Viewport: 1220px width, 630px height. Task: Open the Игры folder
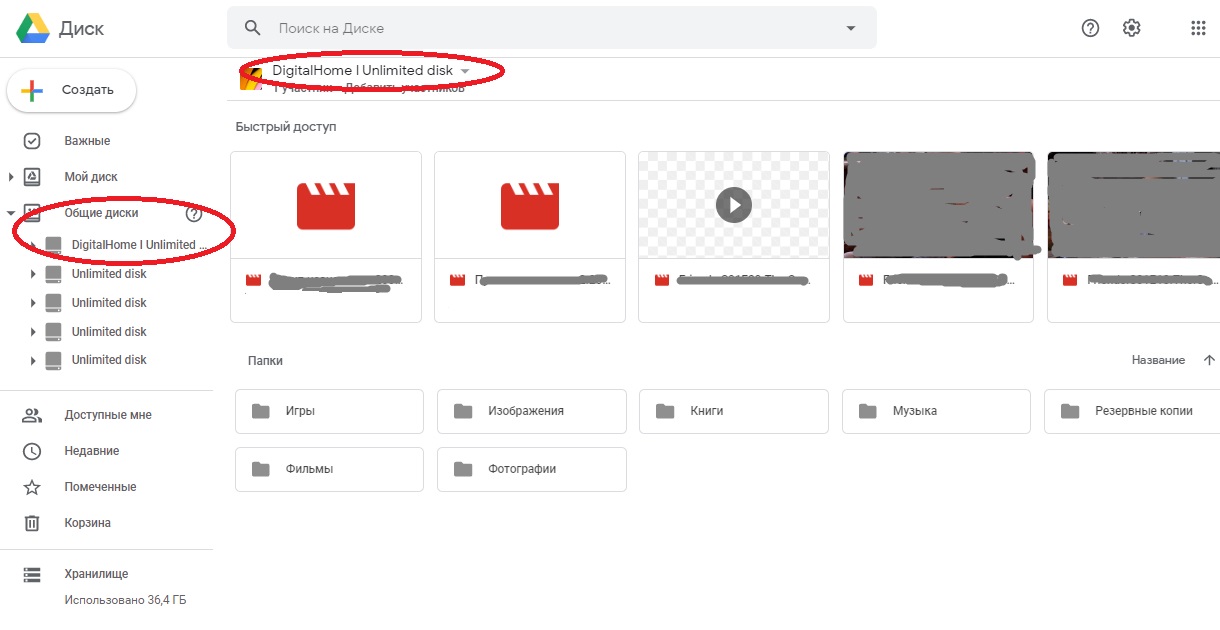[x=329, y=411]
